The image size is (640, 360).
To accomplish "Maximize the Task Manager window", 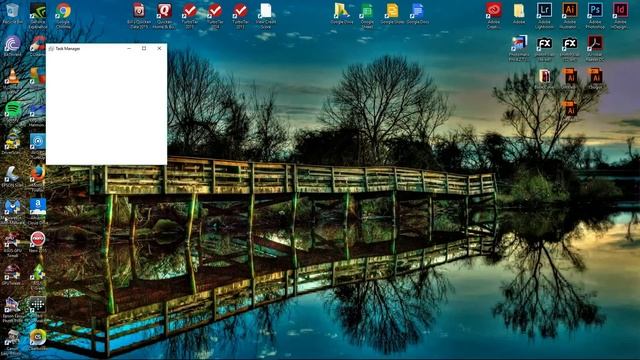I will pyautogui.click(x=144, y=48).
